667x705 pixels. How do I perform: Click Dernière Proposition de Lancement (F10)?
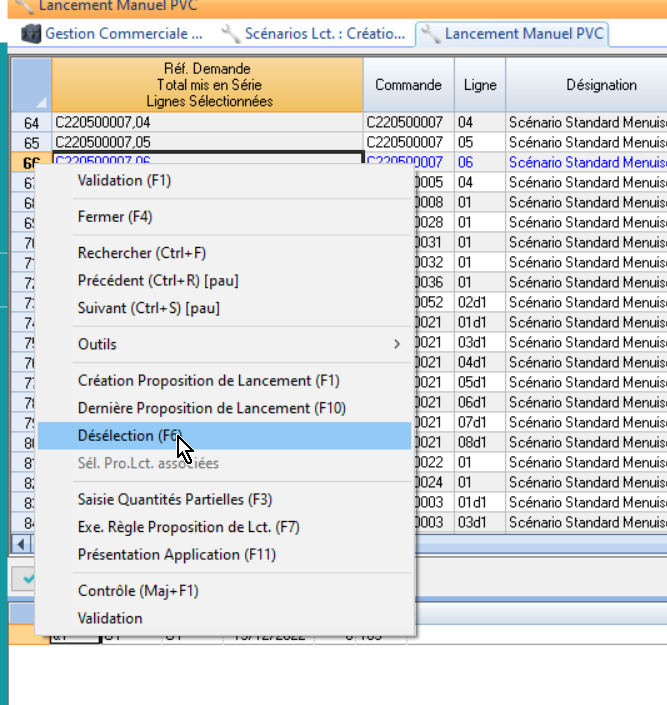211,408
